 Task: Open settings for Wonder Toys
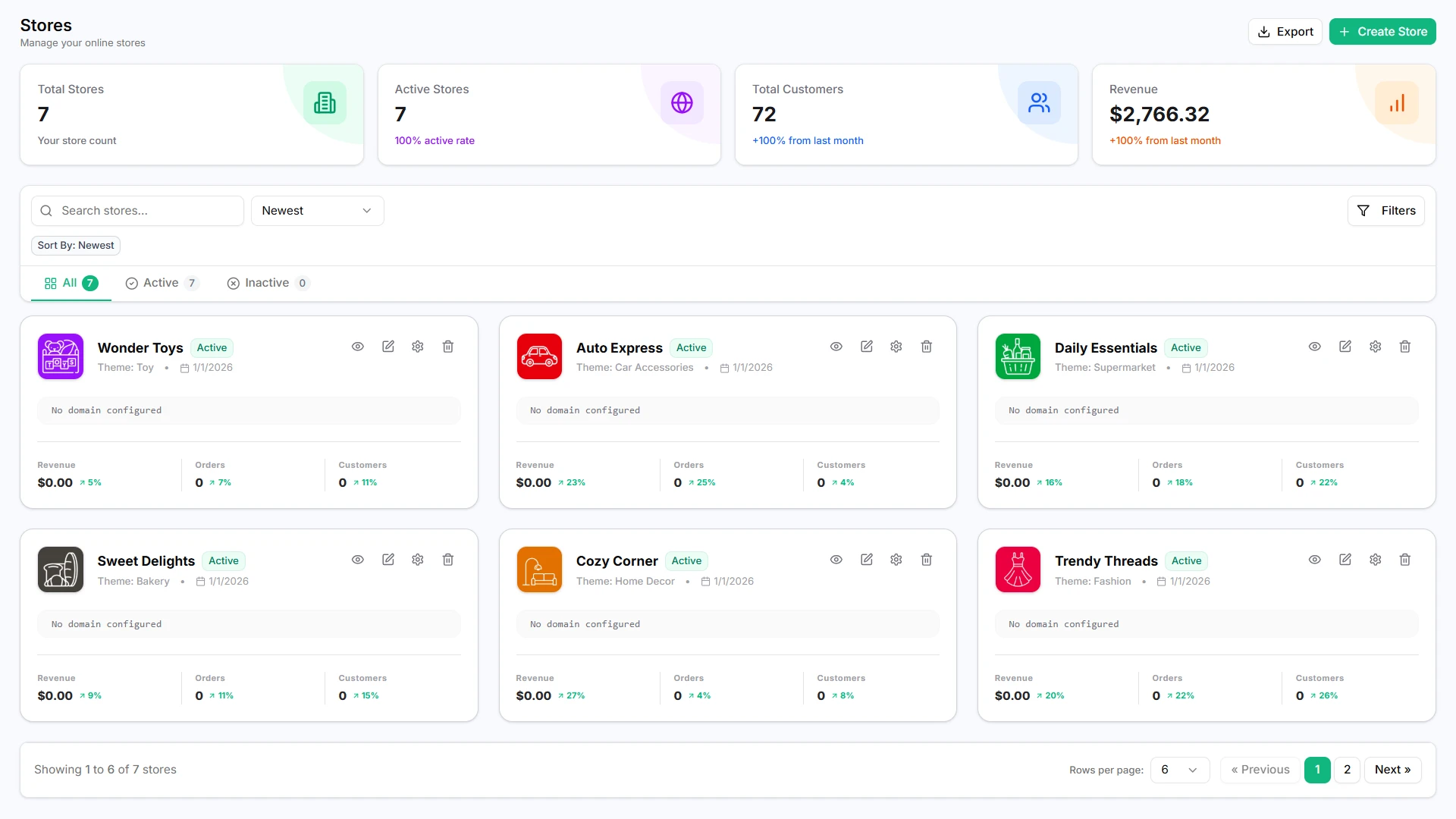(418, 347)
